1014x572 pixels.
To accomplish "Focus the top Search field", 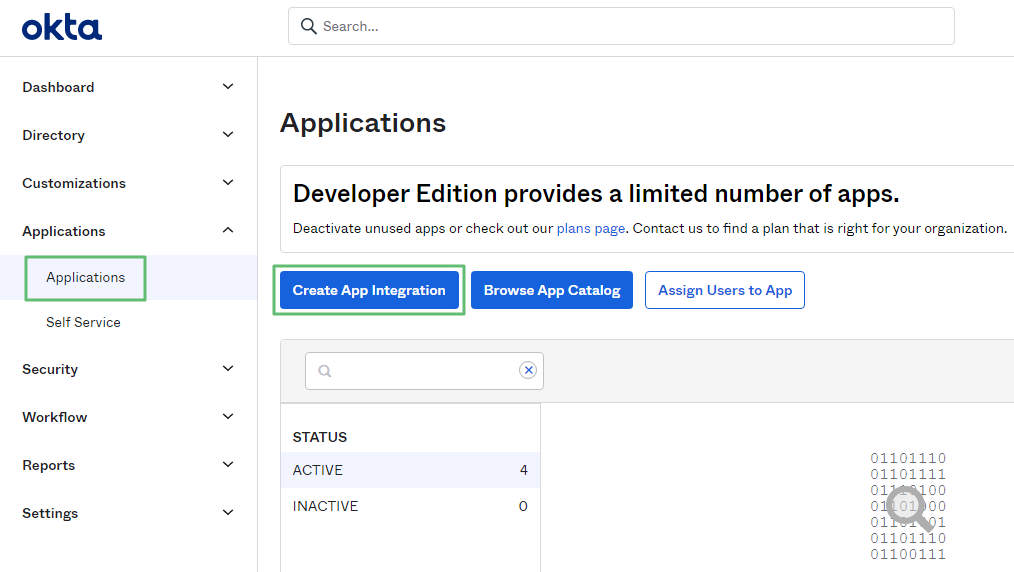I will click(x=621, y=26).
